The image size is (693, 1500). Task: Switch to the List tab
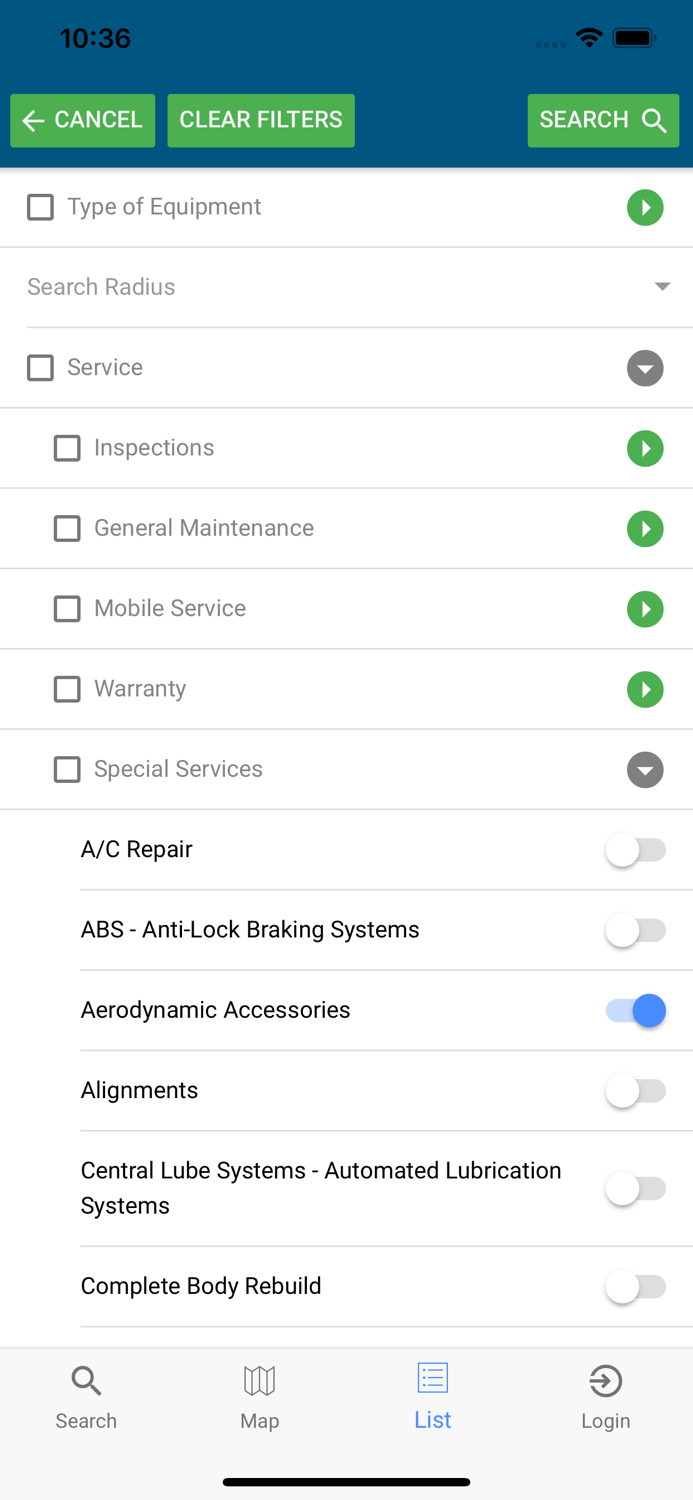432,1395
